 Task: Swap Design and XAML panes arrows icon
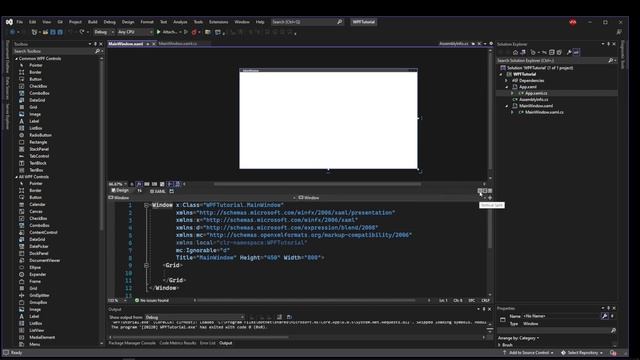point(140,191)
